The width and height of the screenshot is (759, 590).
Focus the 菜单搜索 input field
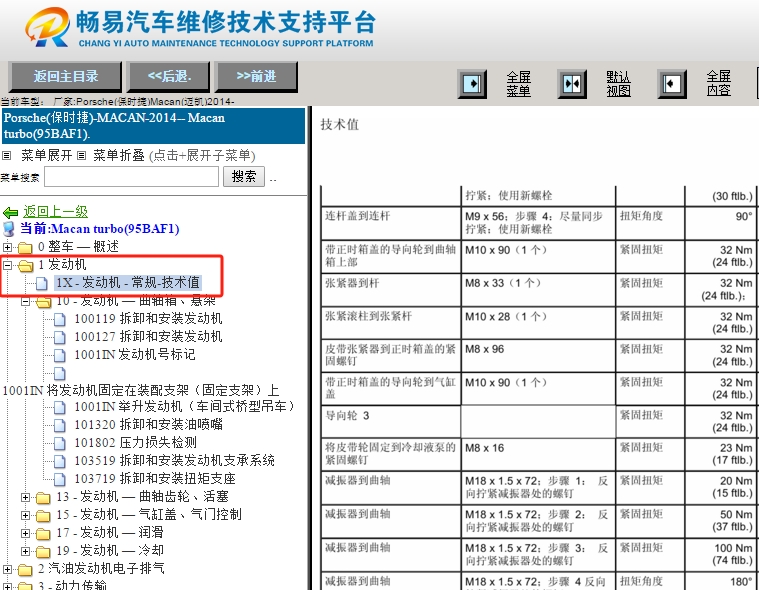131,177
